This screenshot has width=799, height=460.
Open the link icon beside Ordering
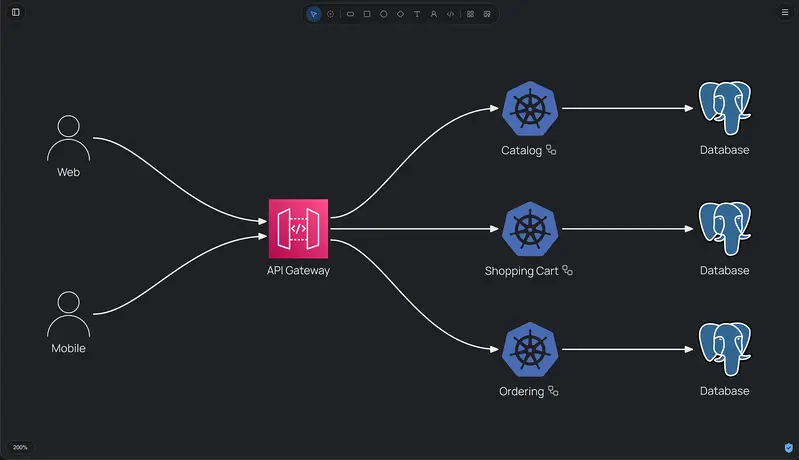point(553,391)
